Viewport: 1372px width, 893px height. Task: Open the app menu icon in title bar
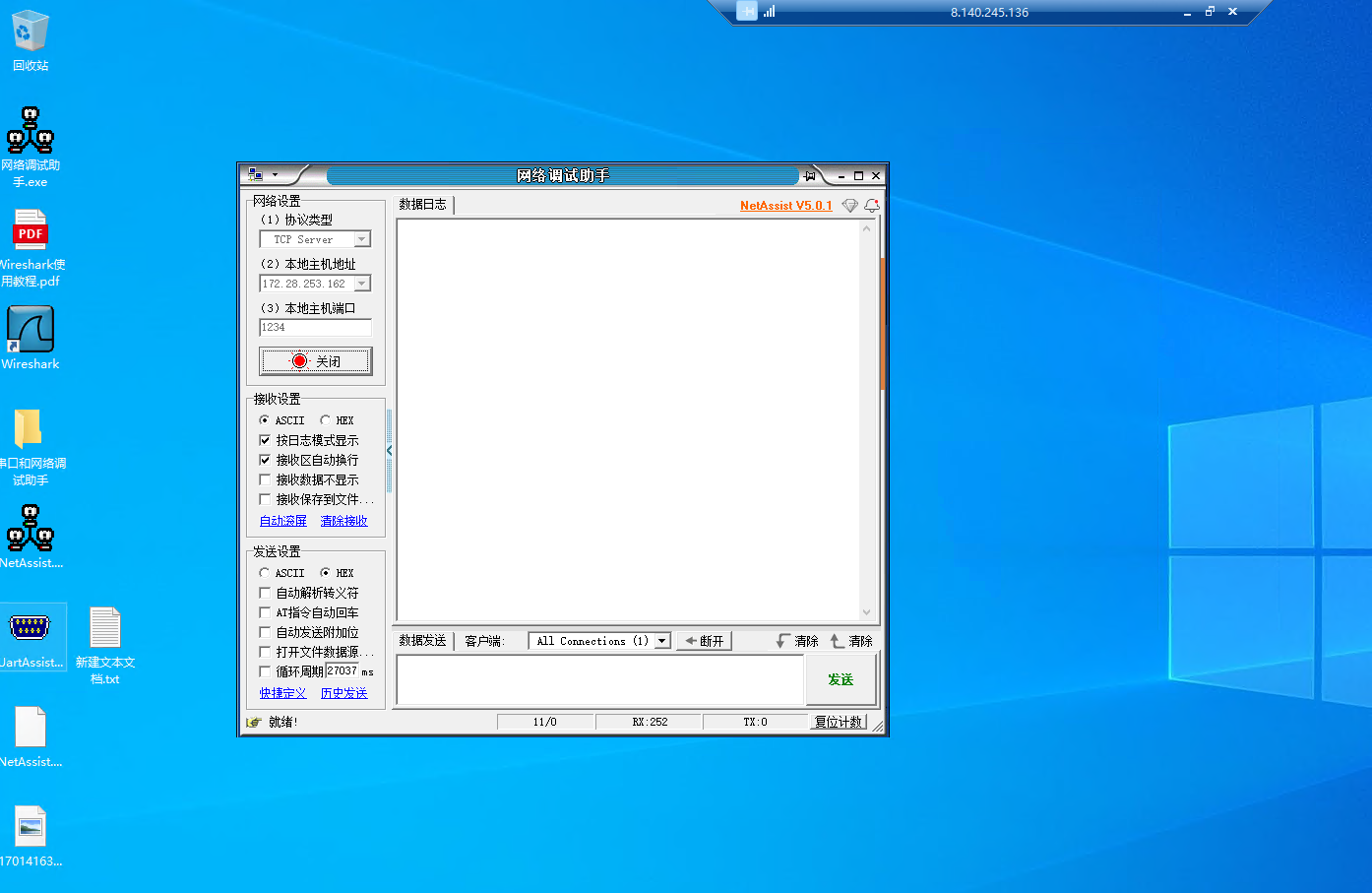256,175
